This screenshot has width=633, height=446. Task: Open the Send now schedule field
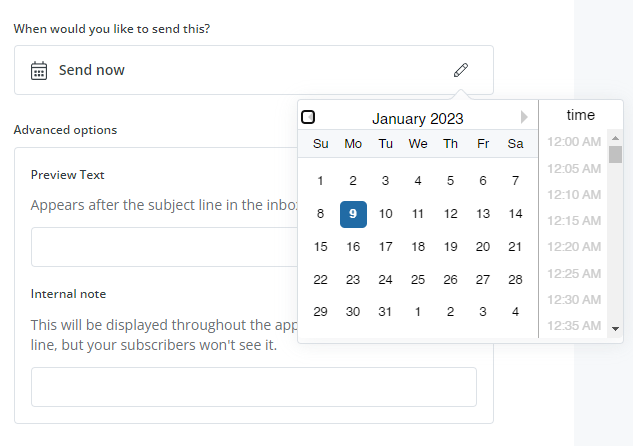(x=254, y=70)
